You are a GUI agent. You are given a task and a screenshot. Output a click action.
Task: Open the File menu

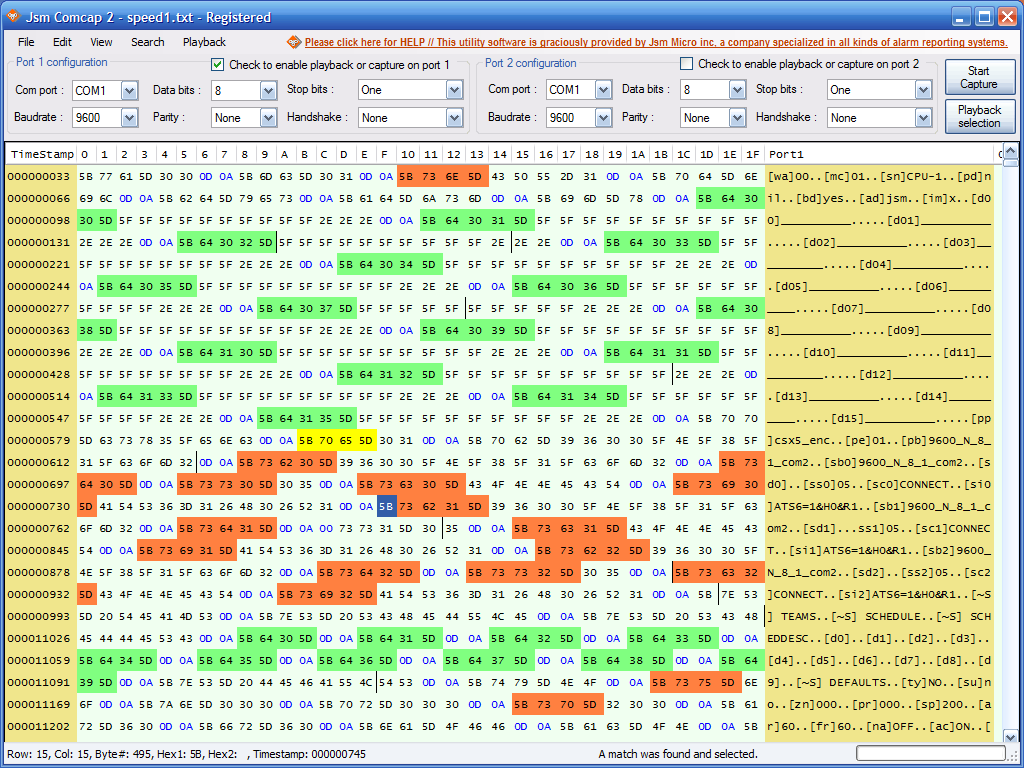coord(26,42)
